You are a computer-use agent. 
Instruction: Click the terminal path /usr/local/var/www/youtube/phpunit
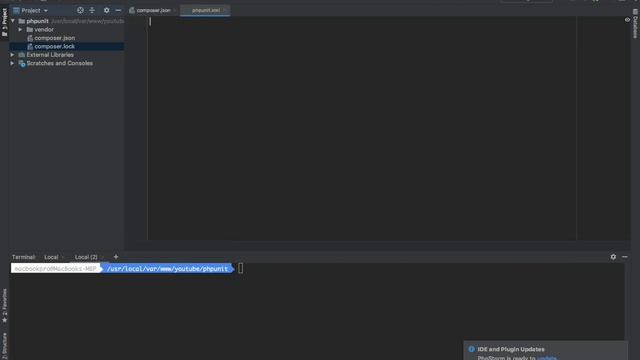click(167, 269)
